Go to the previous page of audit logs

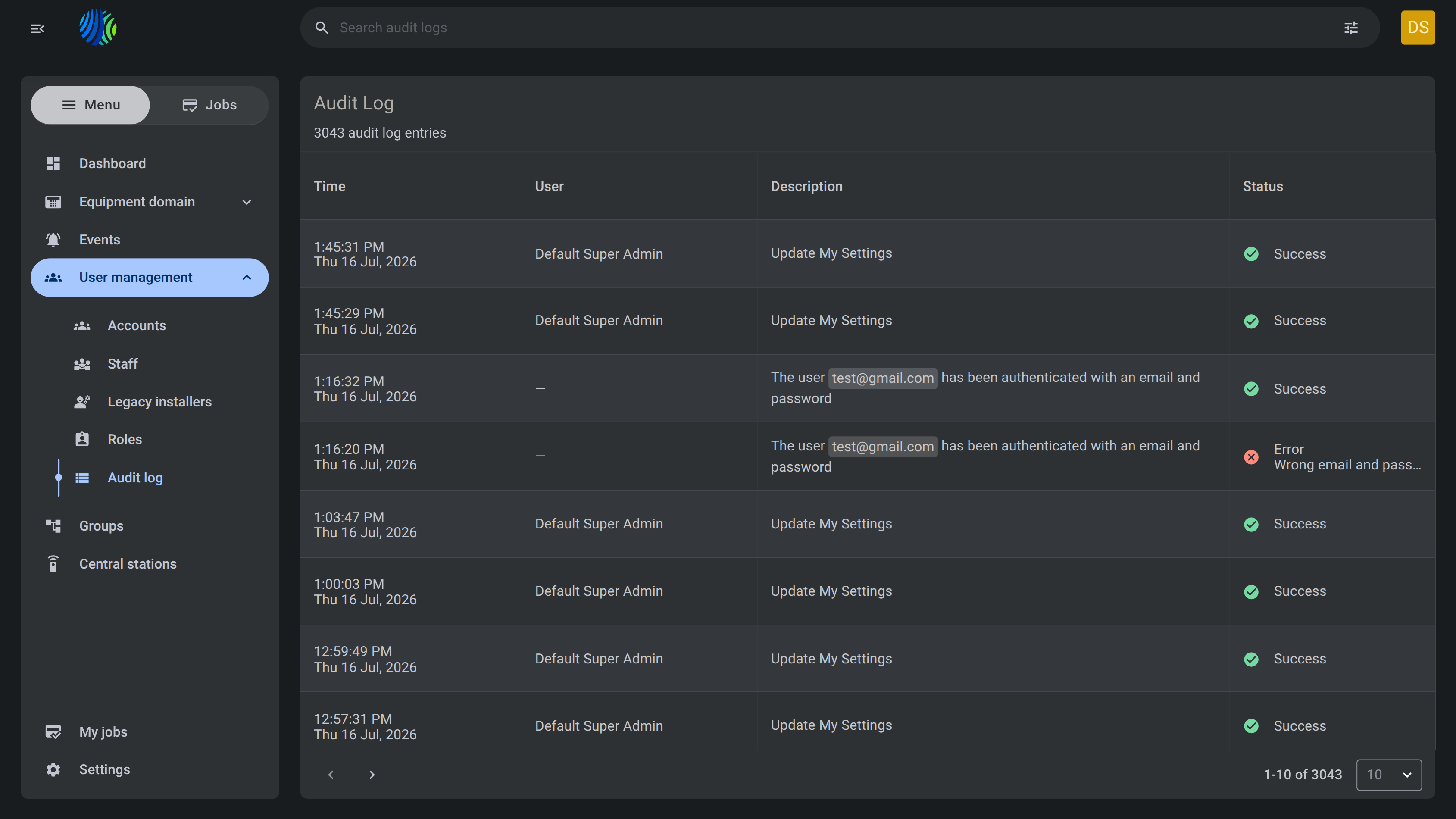tap(331, 774)
